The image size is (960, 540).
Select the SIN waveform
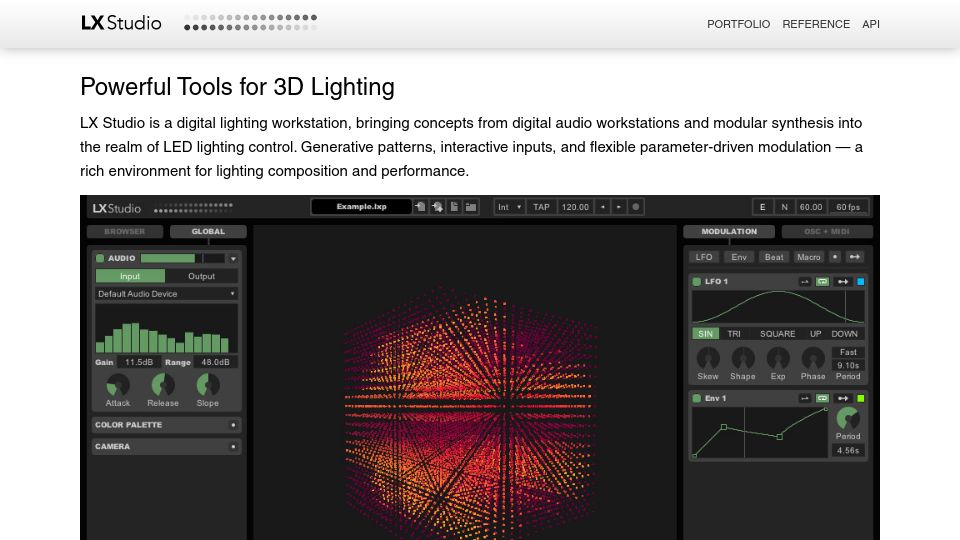(705, 334)
